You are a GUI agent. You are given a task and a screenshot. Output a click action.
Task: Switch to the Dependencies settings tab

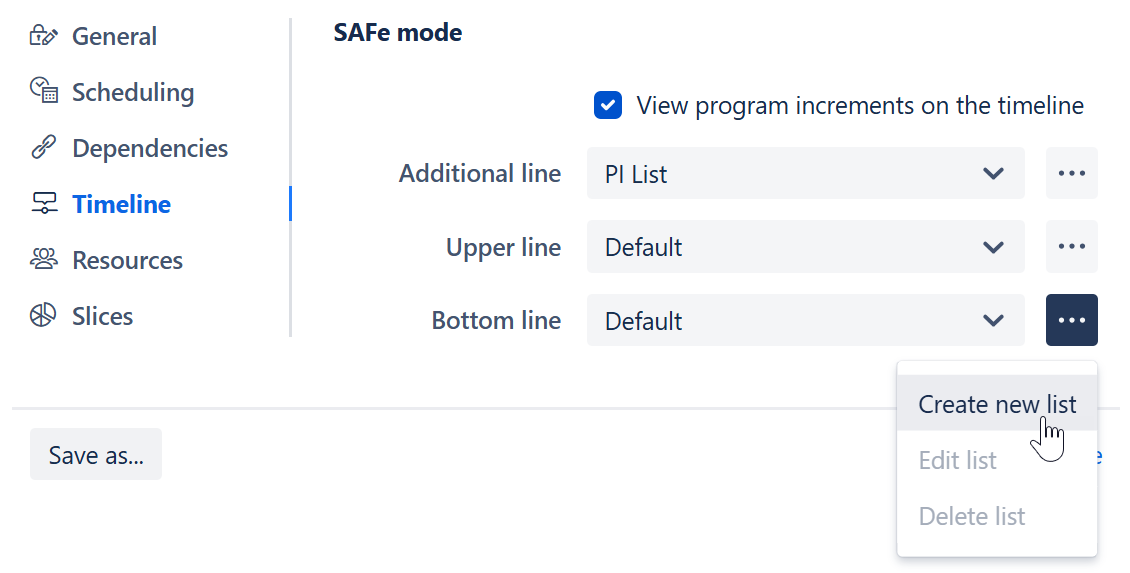[150, 148]
